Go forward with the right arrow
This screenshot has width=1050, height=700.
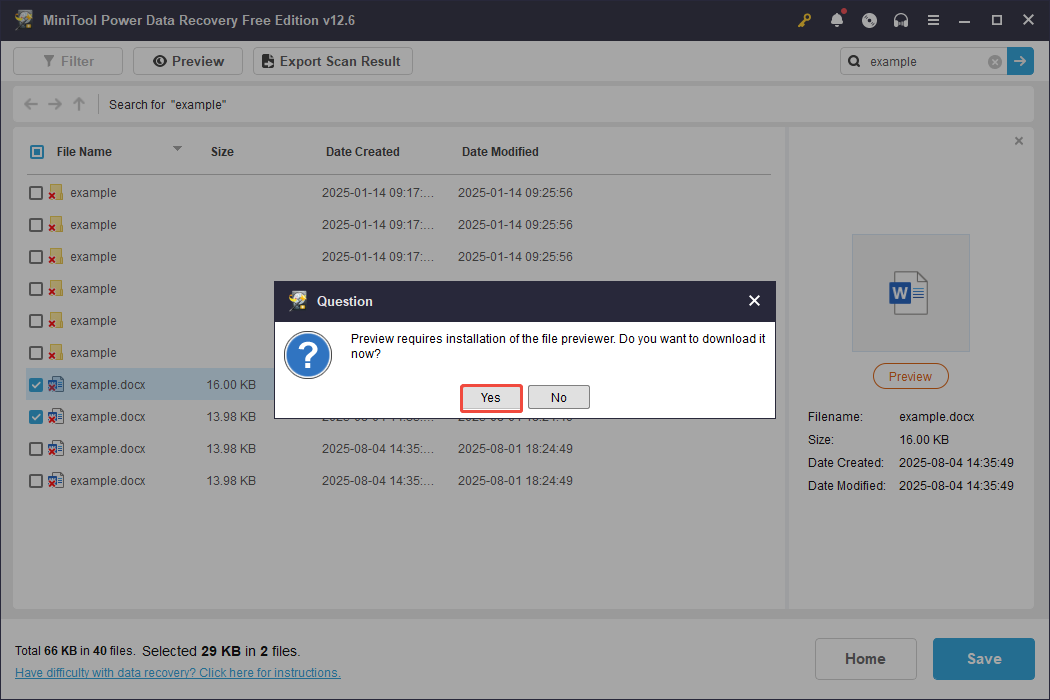click(55, 104)
